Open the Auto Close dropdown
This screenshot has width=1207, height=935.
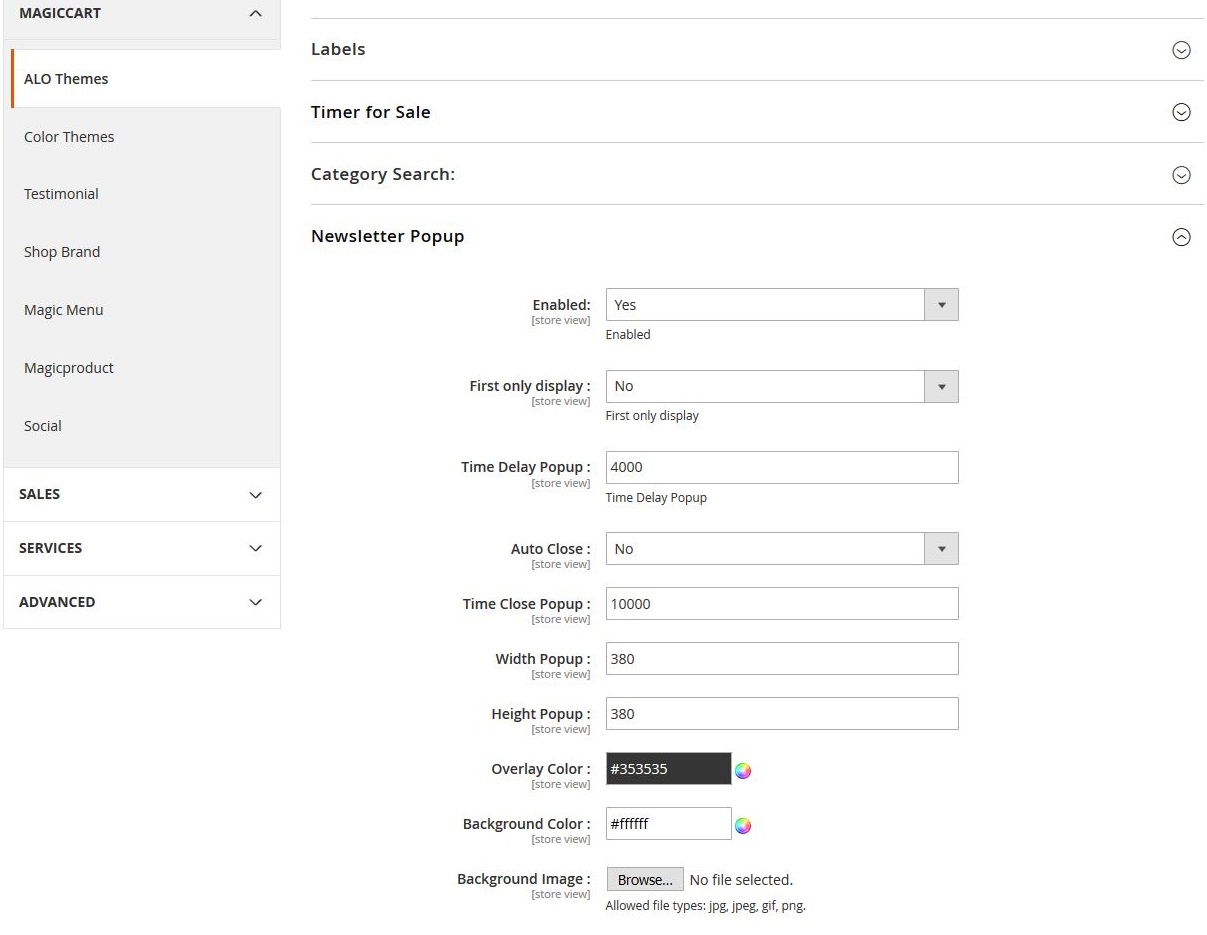[x=781, y=549]
